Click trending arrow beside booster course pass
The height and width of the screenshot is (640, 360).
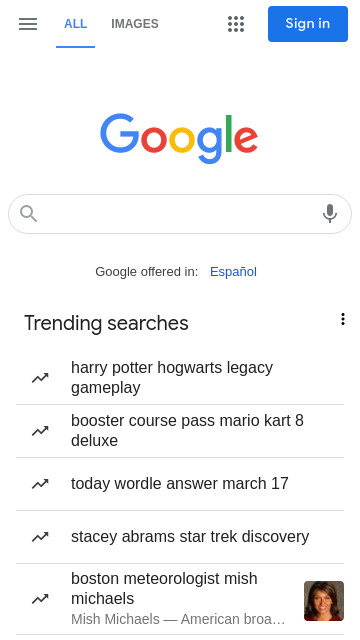point(40,431)
